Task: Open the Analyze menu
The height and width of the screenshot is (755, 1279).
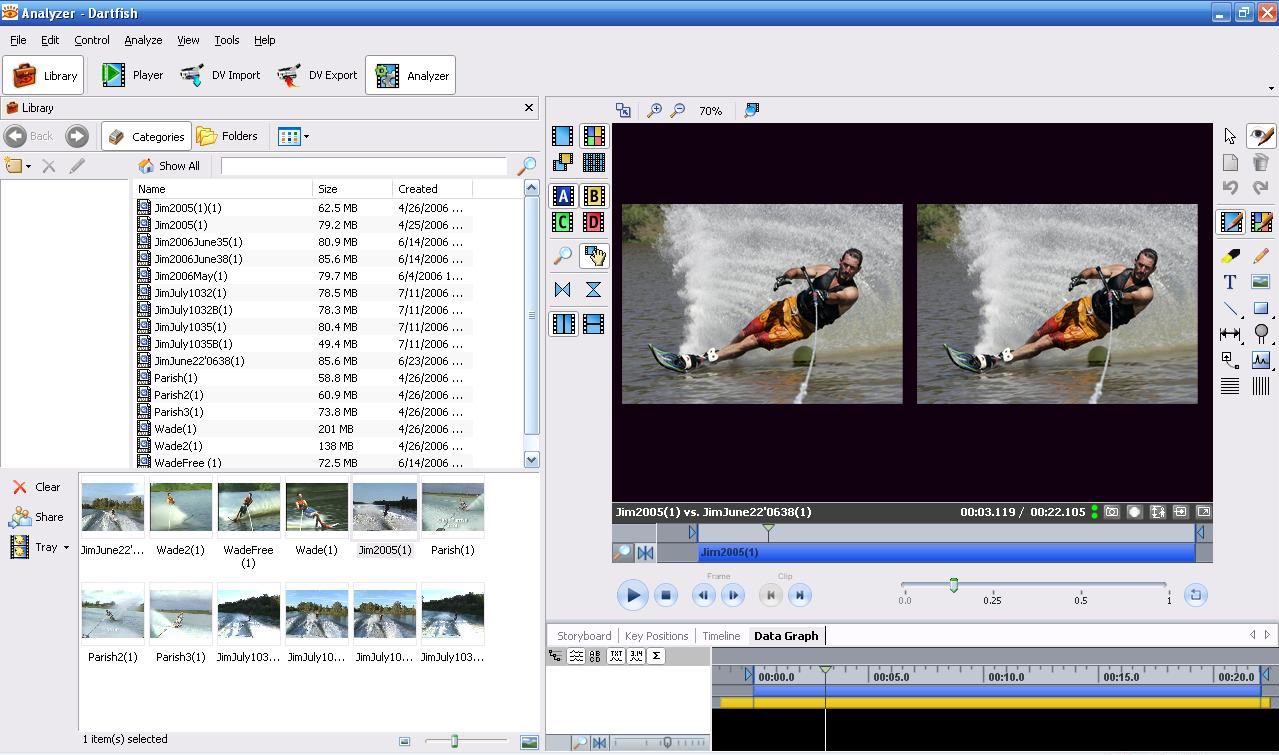Action: [143, 40]
